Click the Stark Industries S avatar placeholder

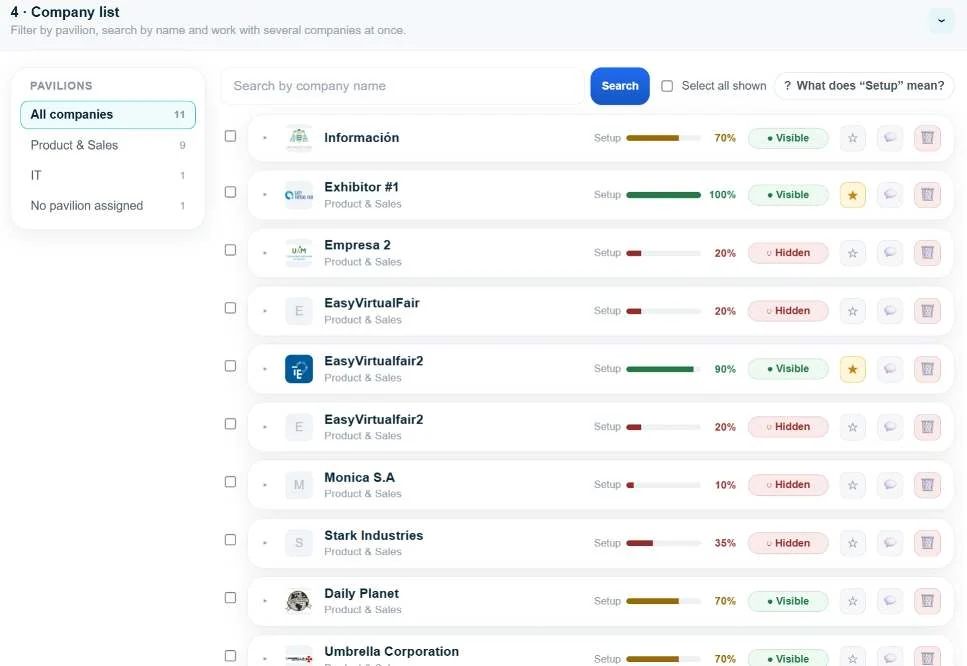pos(298,543)
